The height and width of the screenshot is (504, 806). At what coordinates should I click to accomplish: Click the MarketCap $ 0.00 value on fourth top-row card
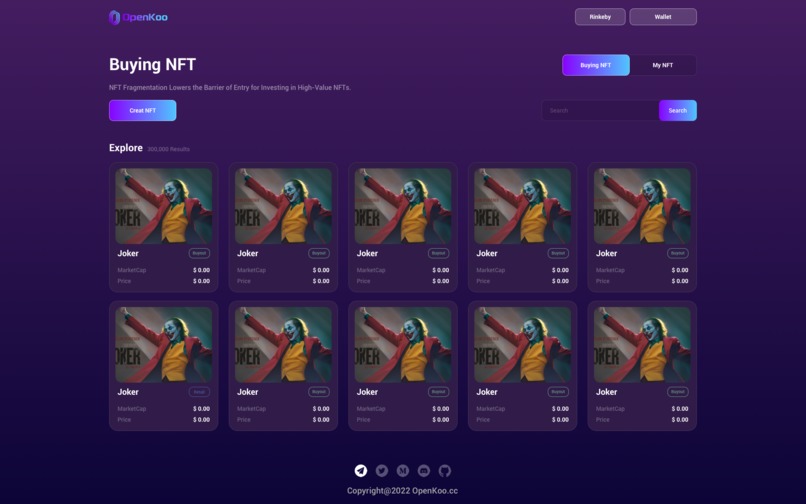(560, 270)
